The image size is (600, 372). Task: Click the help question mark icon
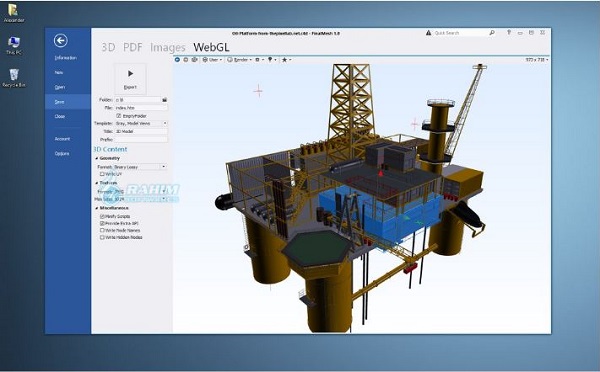[x=509, y=33]
